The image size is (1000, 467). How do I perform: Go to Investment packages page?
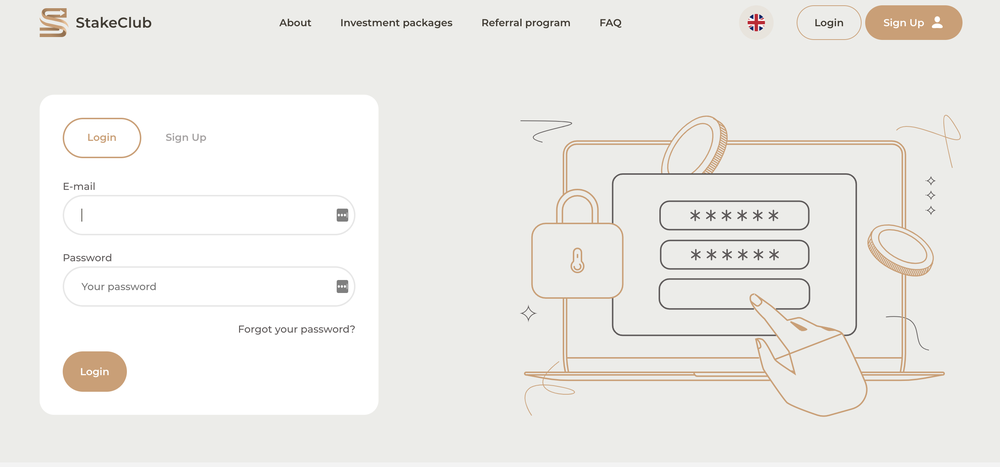tap(396, 23)
